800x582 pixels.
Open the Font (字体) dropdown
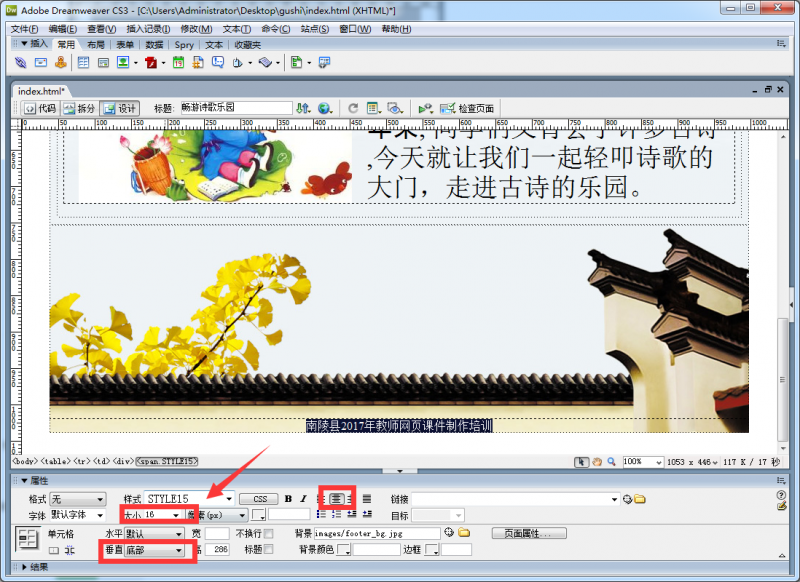[78, 515]
